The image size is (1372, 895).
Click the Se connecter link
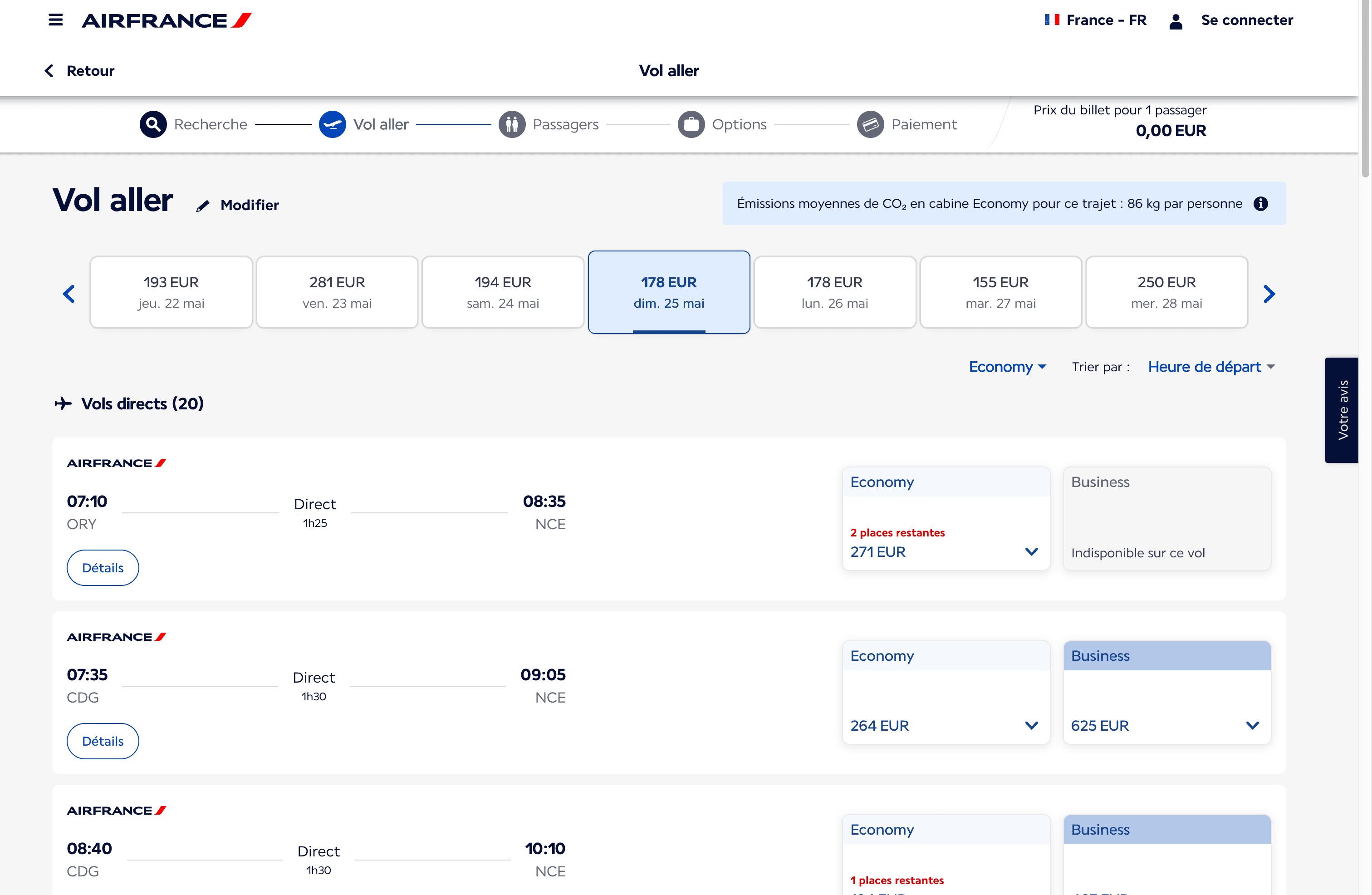pos(1246,20)
